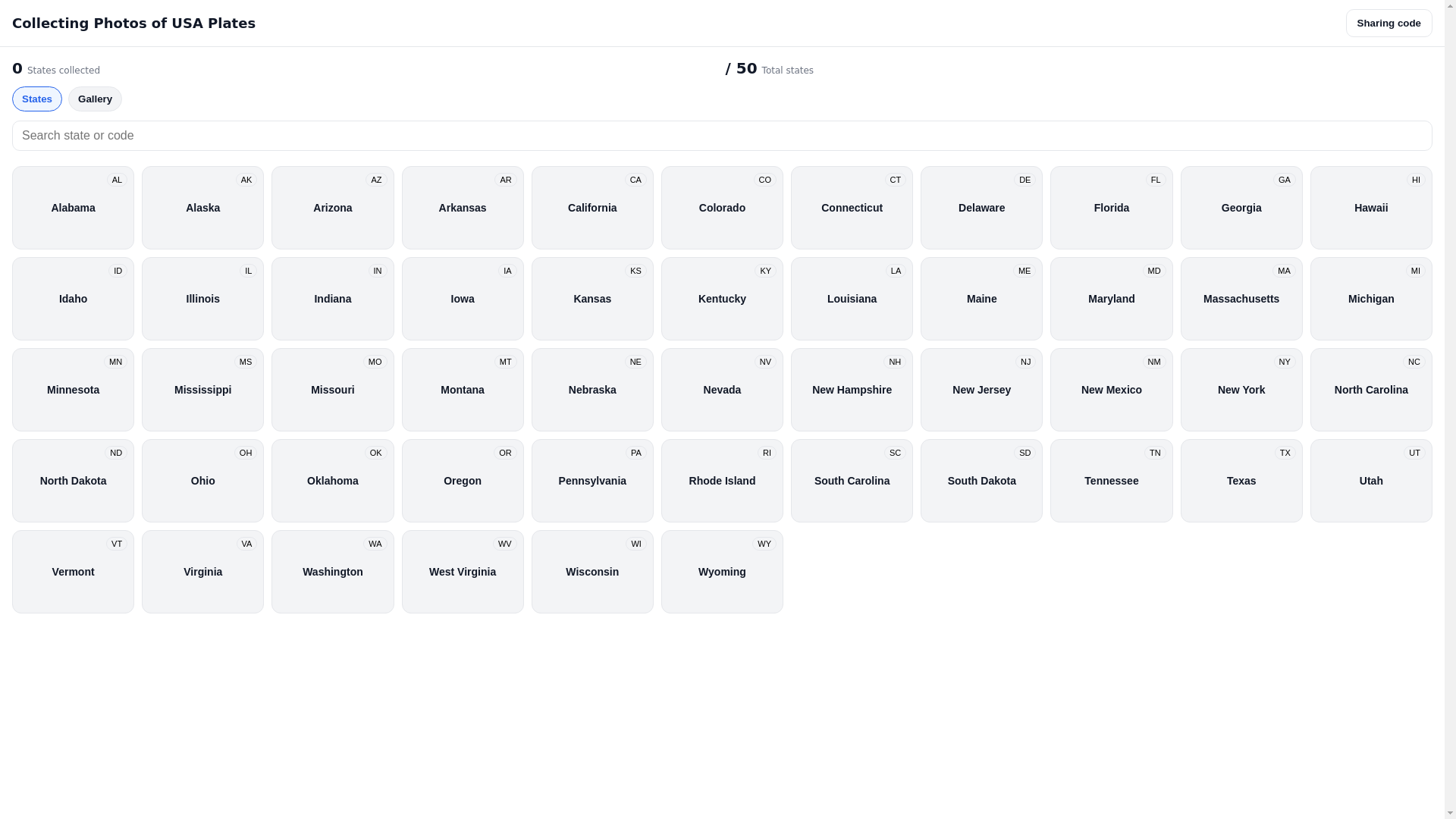This screenshot has height=819, width=1456.
Task: Select the Minnesota card
Action: point(73,390)
